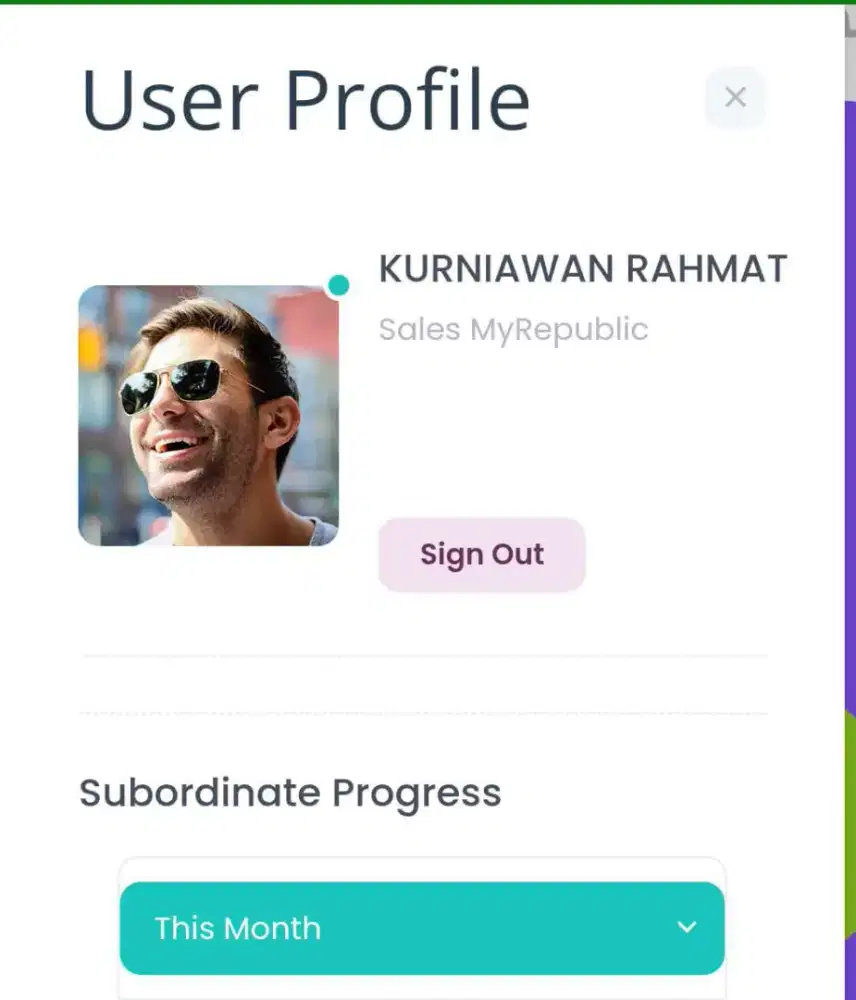Click the Subordinate Progress section title

(x=290, y=793)
